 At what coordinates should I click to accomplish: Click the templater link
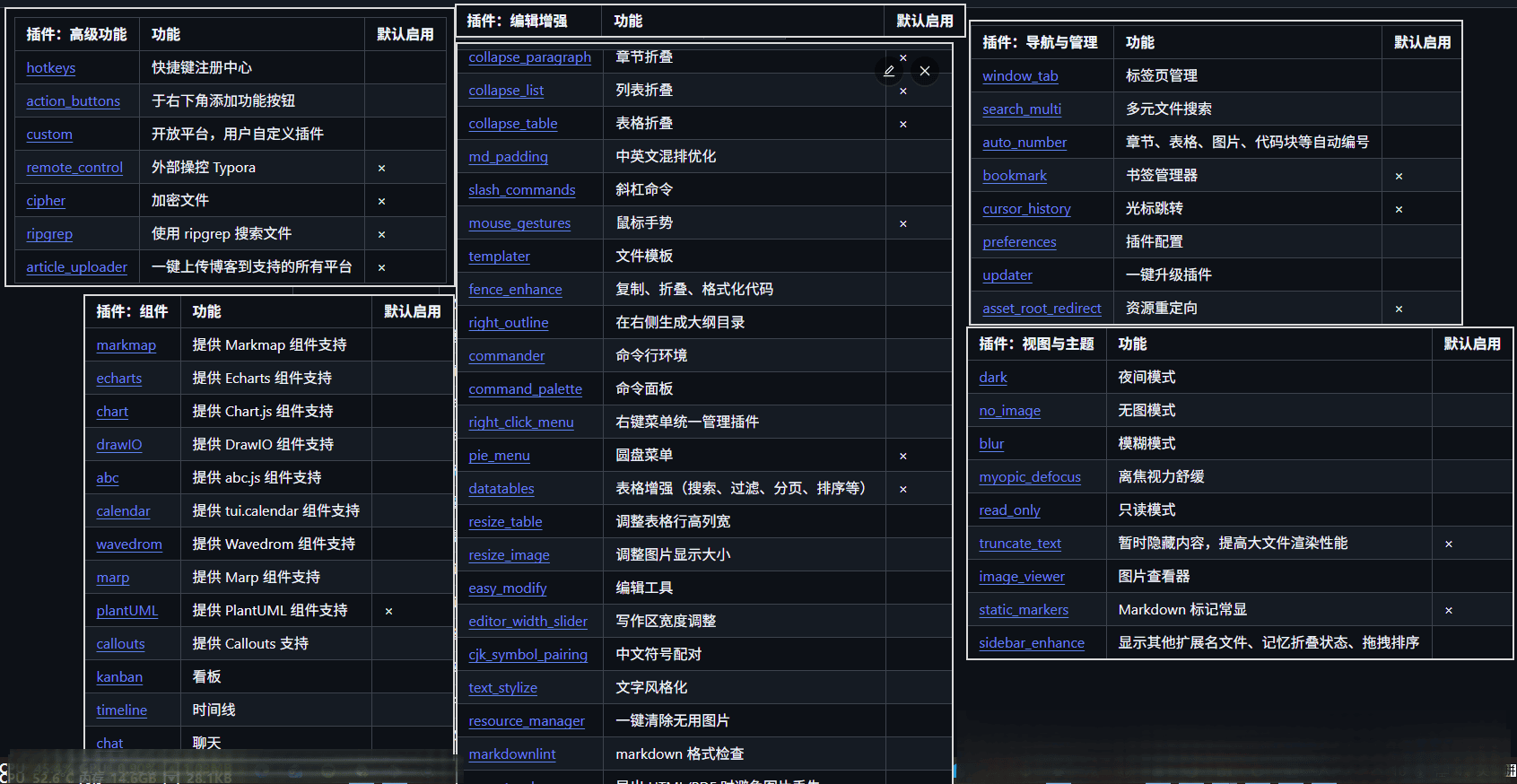pos(499,257)
